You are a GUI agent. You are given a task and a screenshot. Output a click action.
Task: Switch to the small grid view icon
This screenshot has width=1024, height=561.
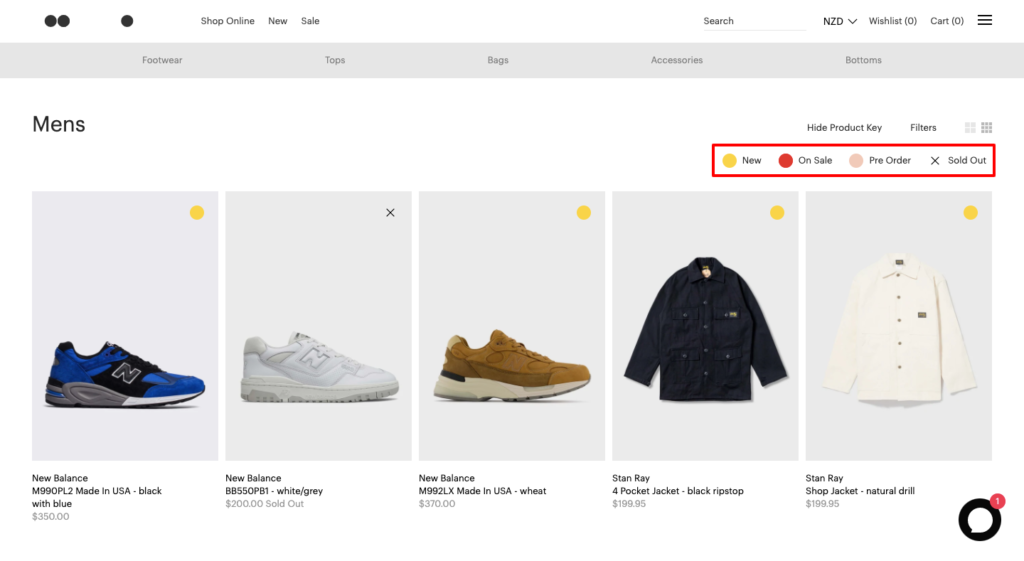[987, 127]
